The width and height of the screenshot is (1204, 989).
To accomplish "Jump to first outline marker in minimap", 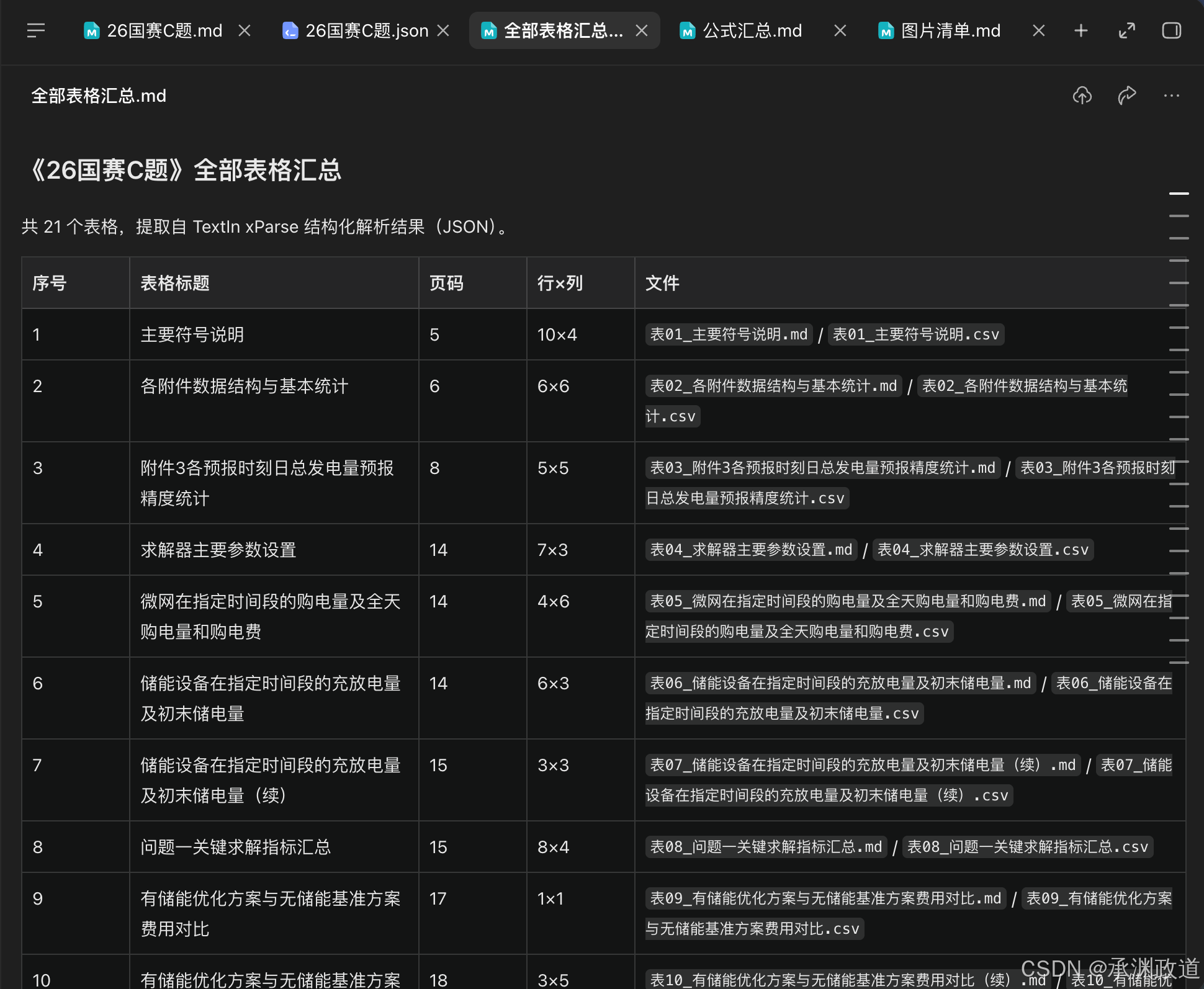I will coord(1179,194).
